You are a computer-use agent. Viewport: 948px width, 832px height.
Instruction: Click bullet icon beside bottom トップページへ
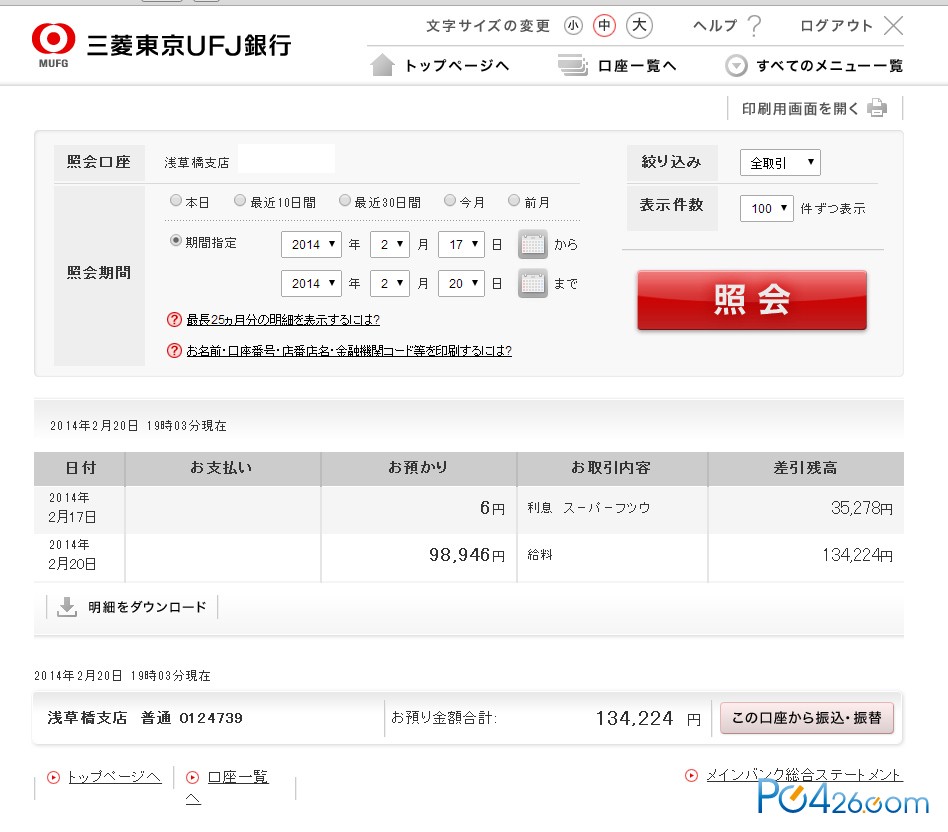tap(53, 777)
